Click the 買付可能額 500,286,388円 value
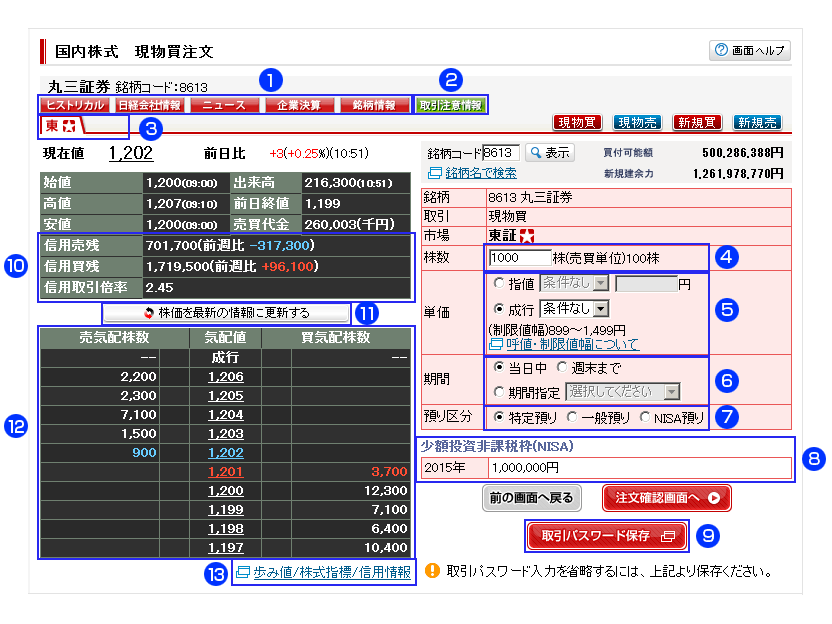832x624 pixels. point(743,153)
